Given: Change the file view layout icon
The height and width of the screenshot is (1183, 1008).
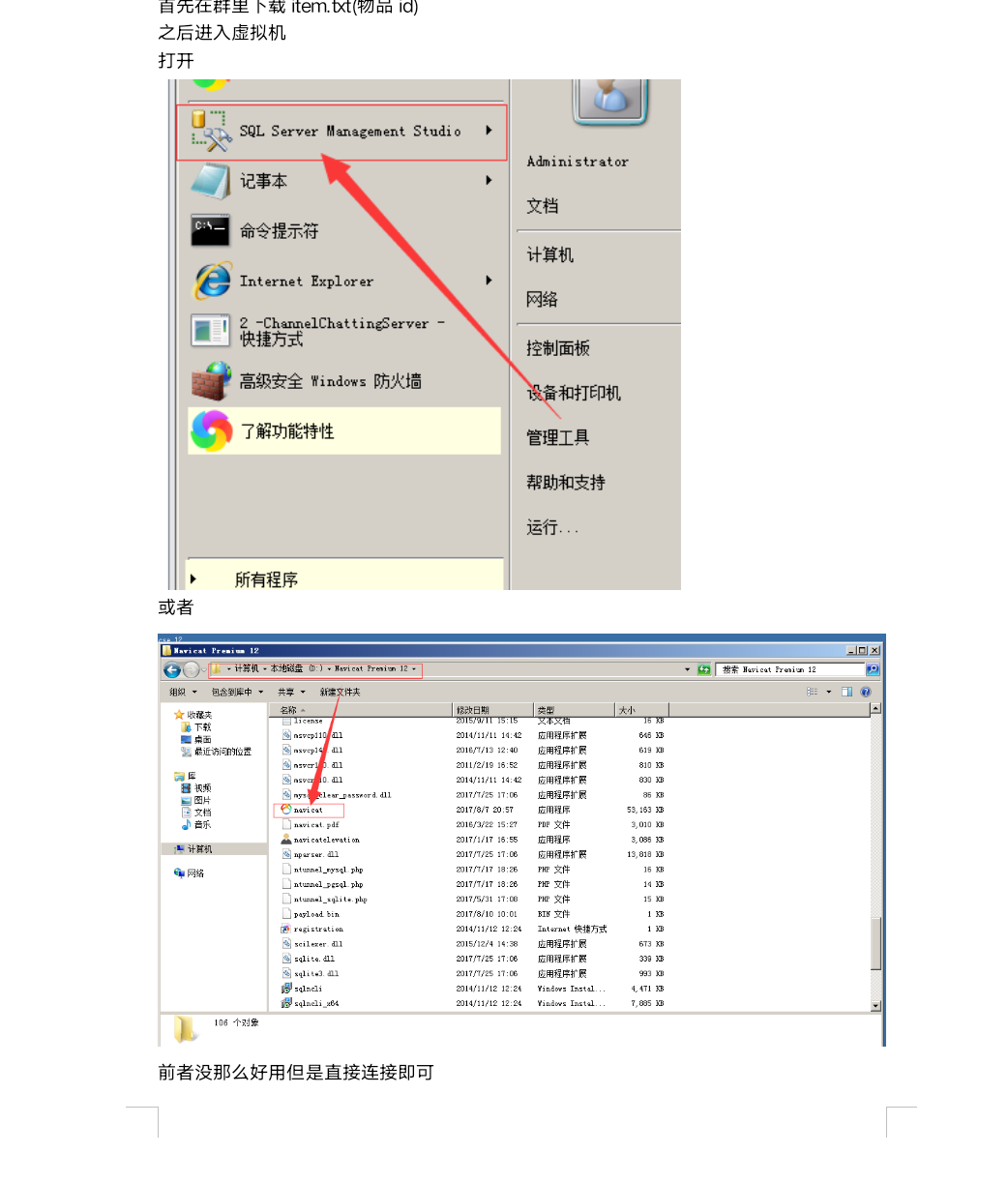Looking at the screenshot, I should (813, 692).
